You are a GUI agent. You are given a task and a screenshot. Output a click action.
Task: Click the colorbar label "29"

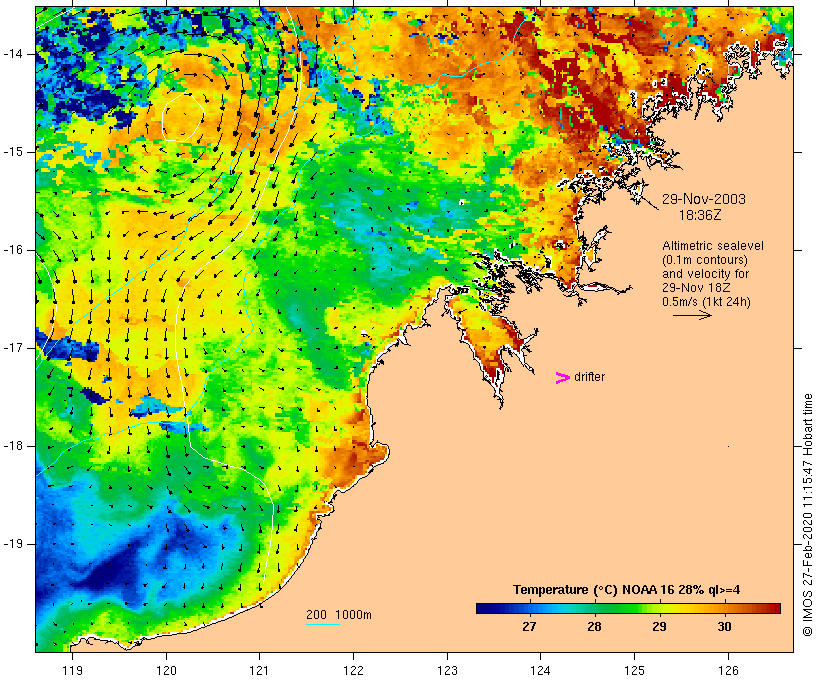click(659, 626)
